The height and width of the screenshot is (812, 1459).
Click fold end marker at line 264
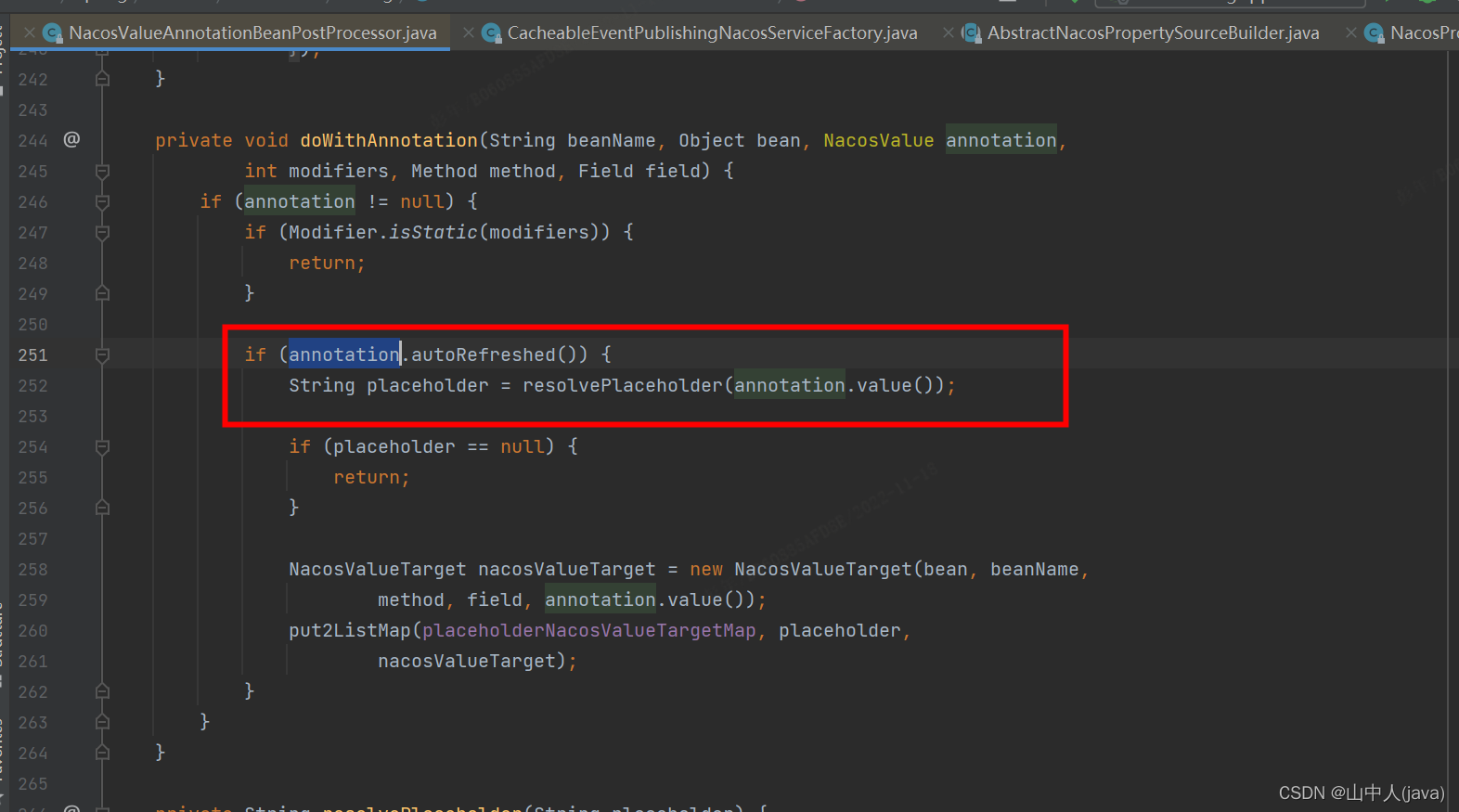[102, 753]
